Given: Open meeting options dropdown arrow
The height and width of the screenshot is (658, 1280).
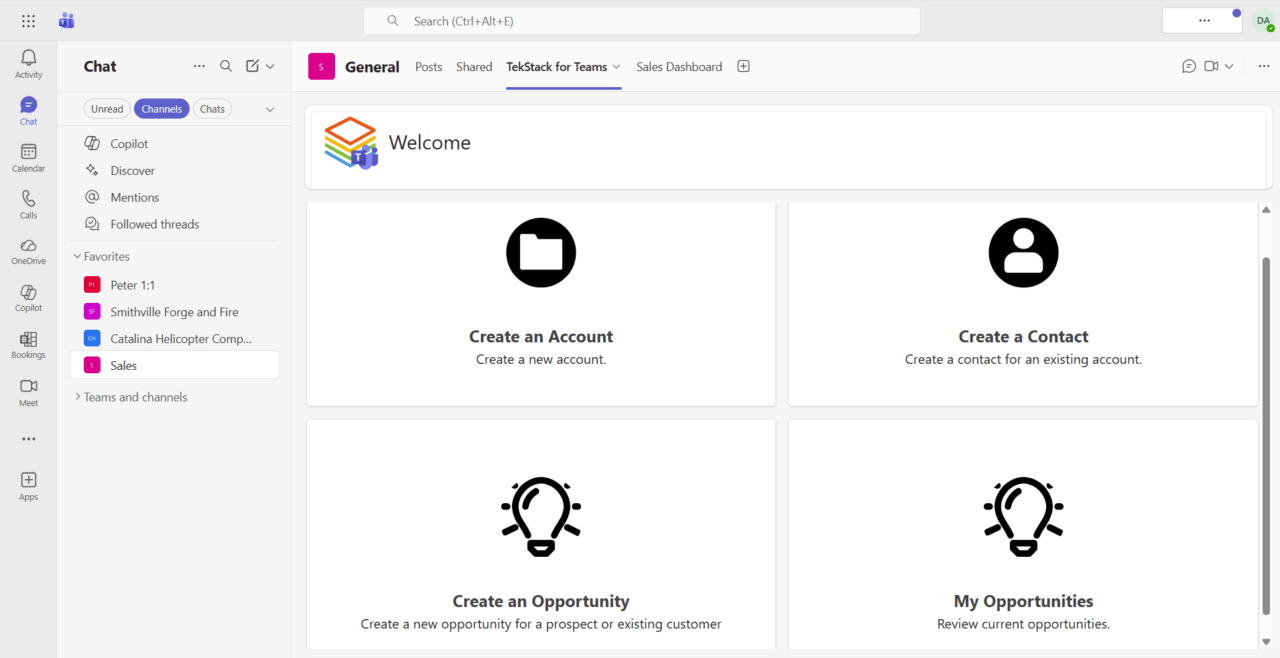Looking at the screenshot, I should pyautogui.click(x=1229, y=66).
